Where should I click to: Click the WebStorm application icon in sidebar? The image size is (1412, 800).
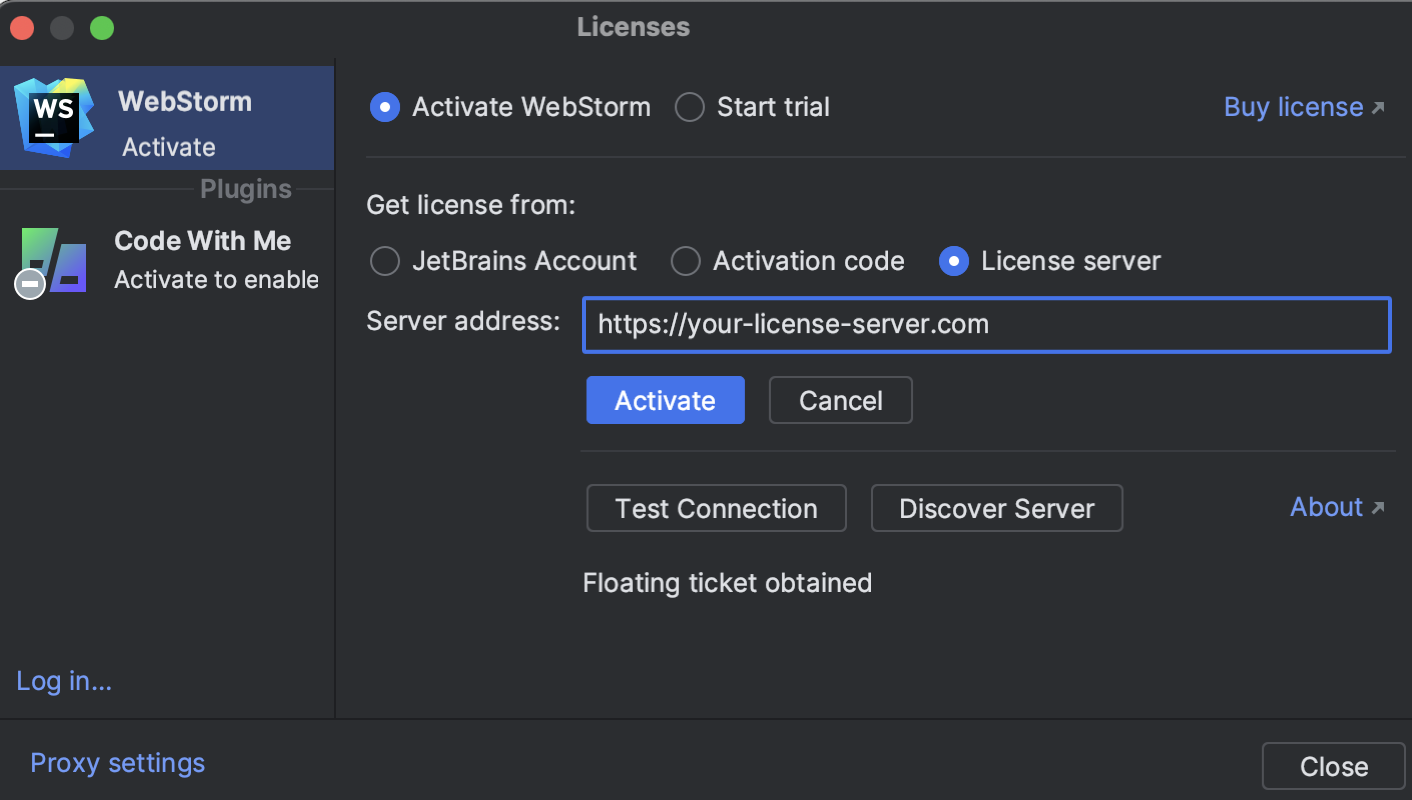(x=52, y=117)
